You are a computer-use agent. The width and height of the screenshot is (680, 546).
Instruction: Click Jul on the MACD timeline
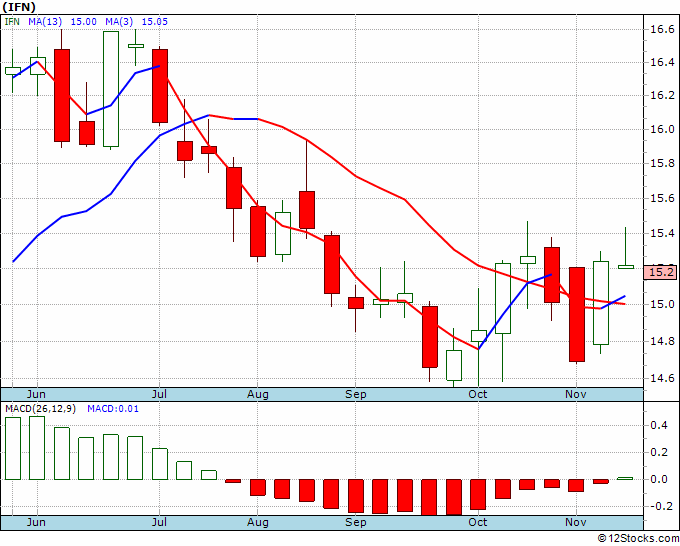160,522
